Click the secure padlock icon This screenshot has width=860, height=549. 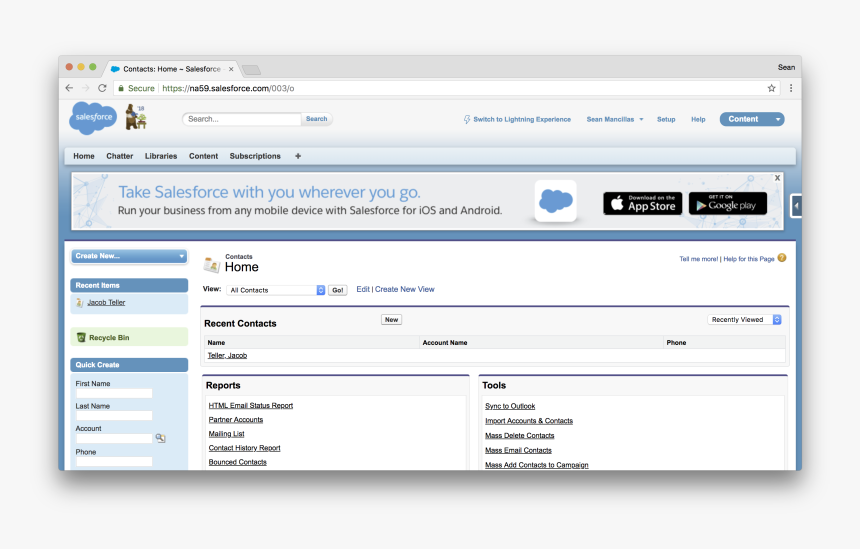click(121, 88)
